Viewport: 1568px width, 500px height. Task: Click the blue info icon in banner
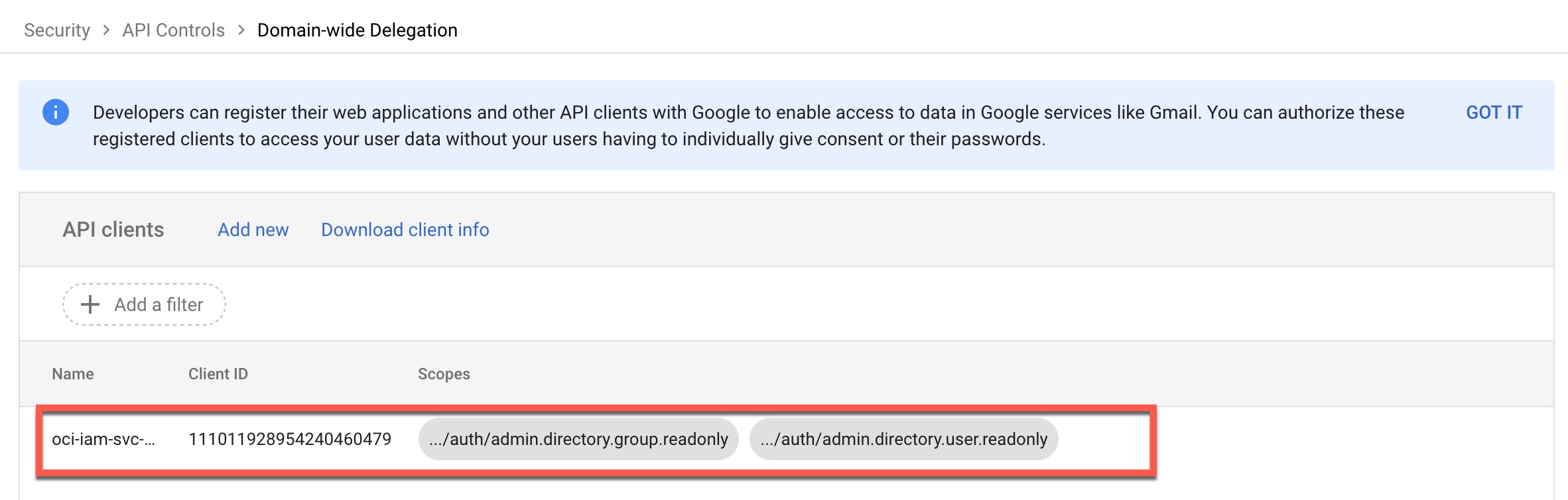click(x=56, y=112)
